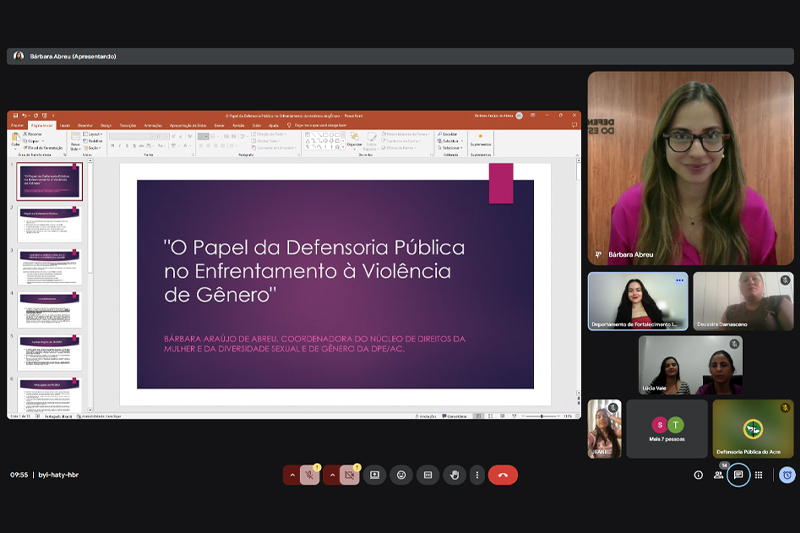Screen dimensions: 800x533
Task: Click the Colar paste clipboard icon
Action: [x=16, y=139]
